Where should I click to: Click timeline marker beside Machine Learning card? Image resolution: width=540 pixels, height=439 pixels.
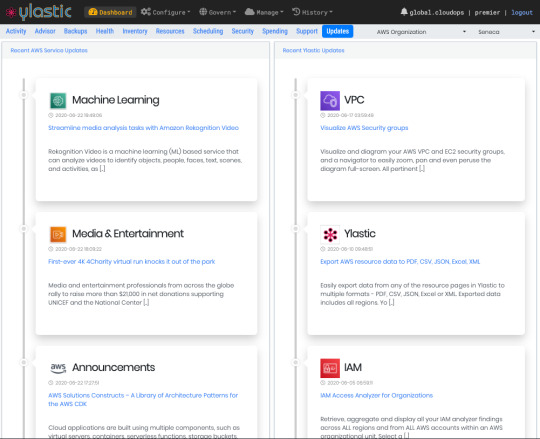point(24,95)
